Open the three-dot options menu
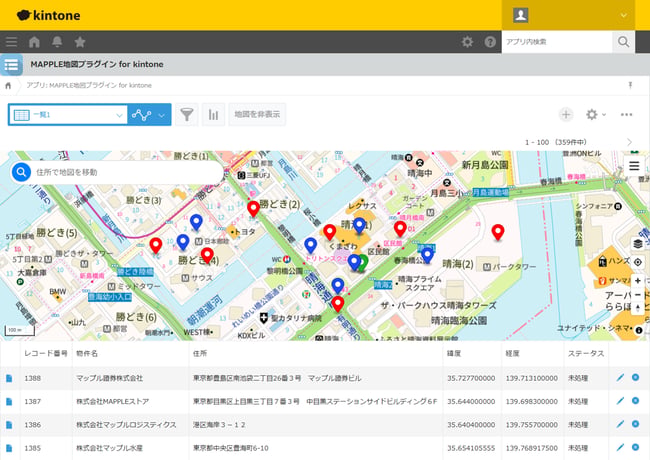 point(626,115)
